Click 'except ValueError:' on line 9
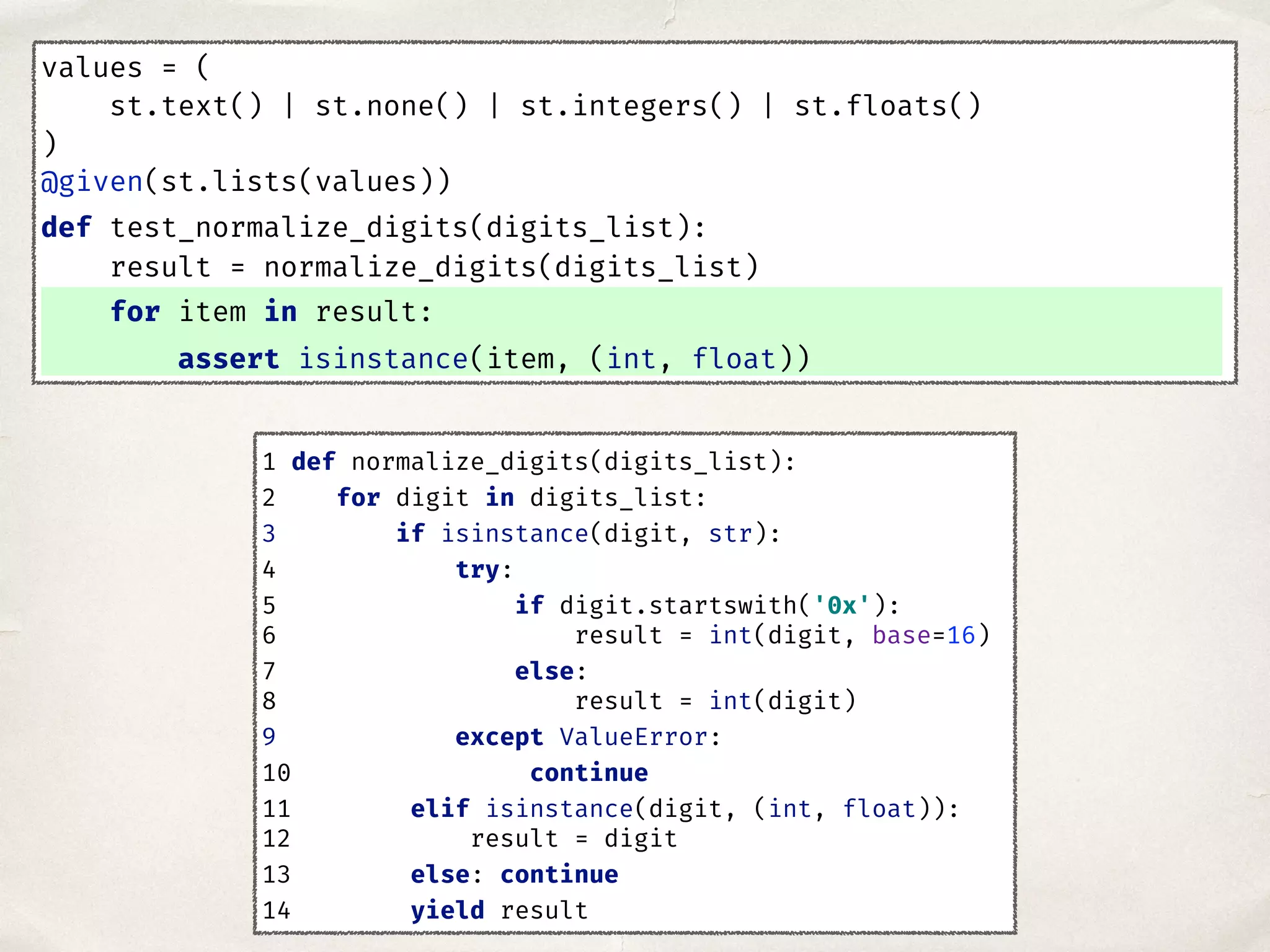 588,737
